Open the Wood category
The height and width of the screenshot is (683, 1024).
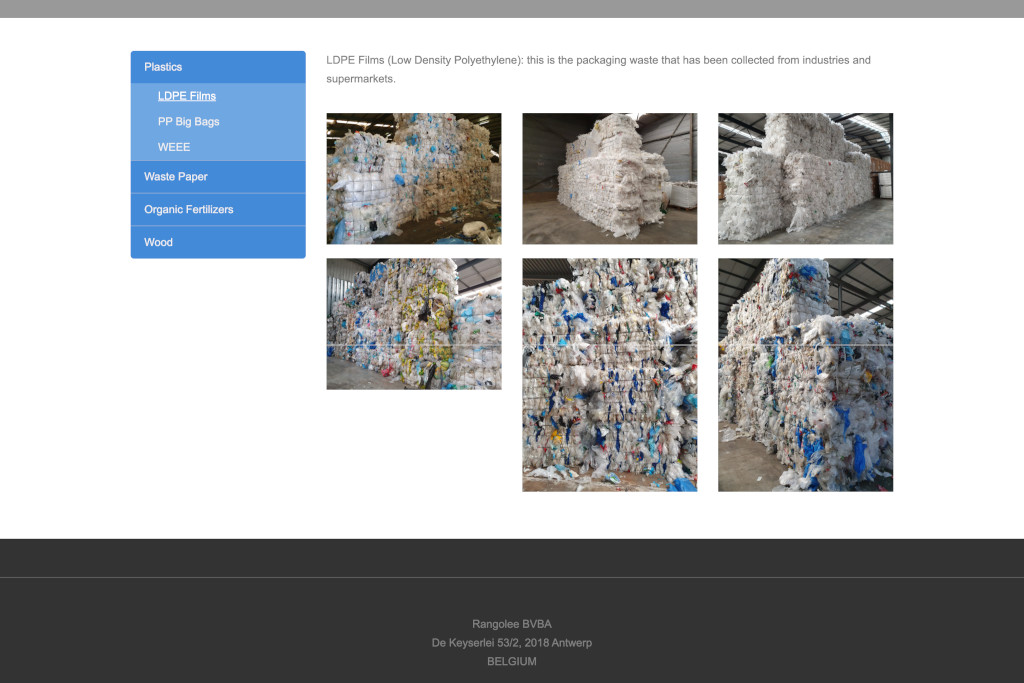click(158, 242)
